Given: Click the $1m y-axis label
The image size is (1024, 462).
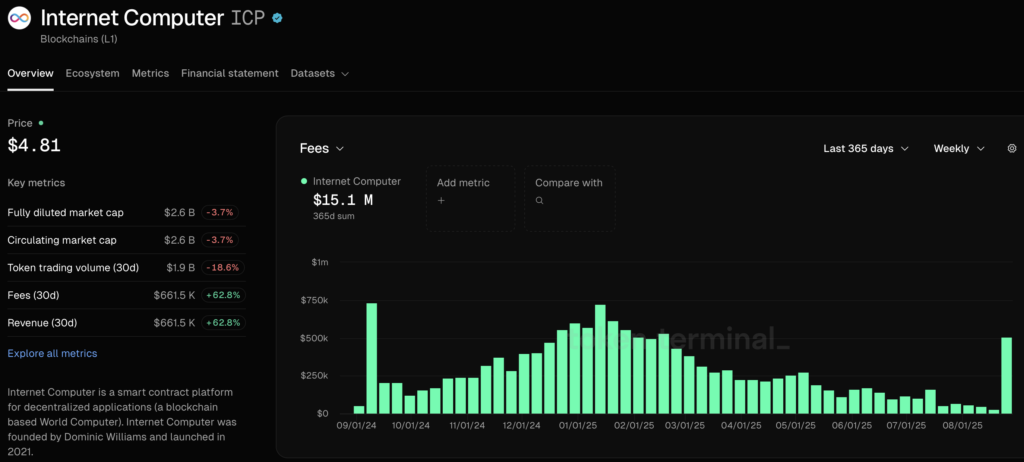Looking at the screenshot, I should pos(320,262).
